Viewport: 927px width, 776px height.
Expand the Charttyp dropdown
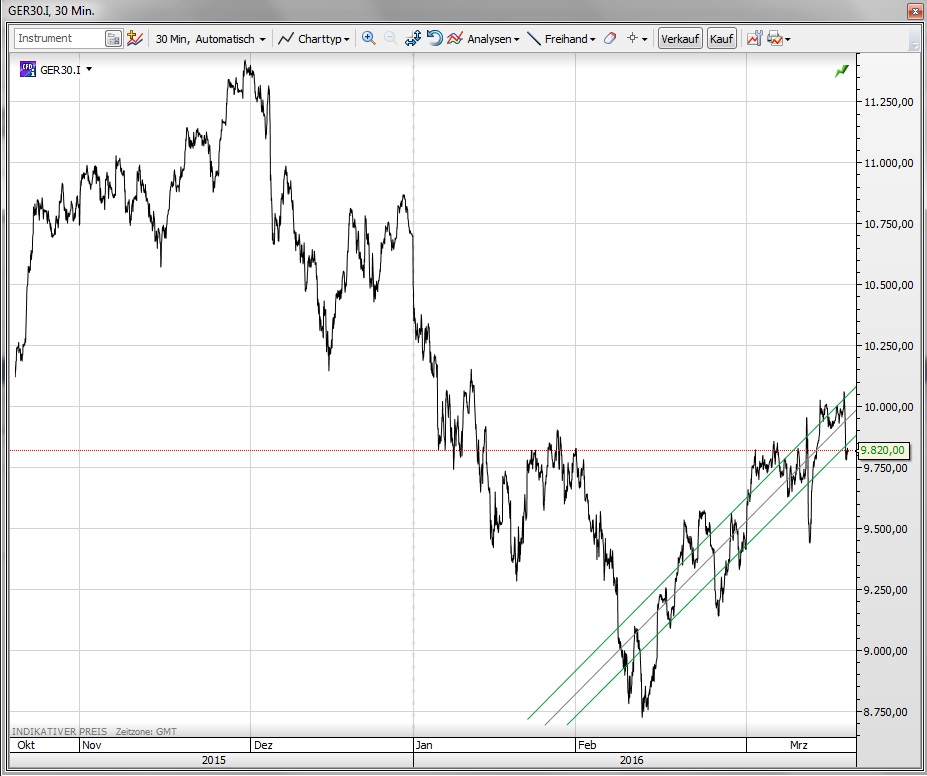[x=314, y=39]
